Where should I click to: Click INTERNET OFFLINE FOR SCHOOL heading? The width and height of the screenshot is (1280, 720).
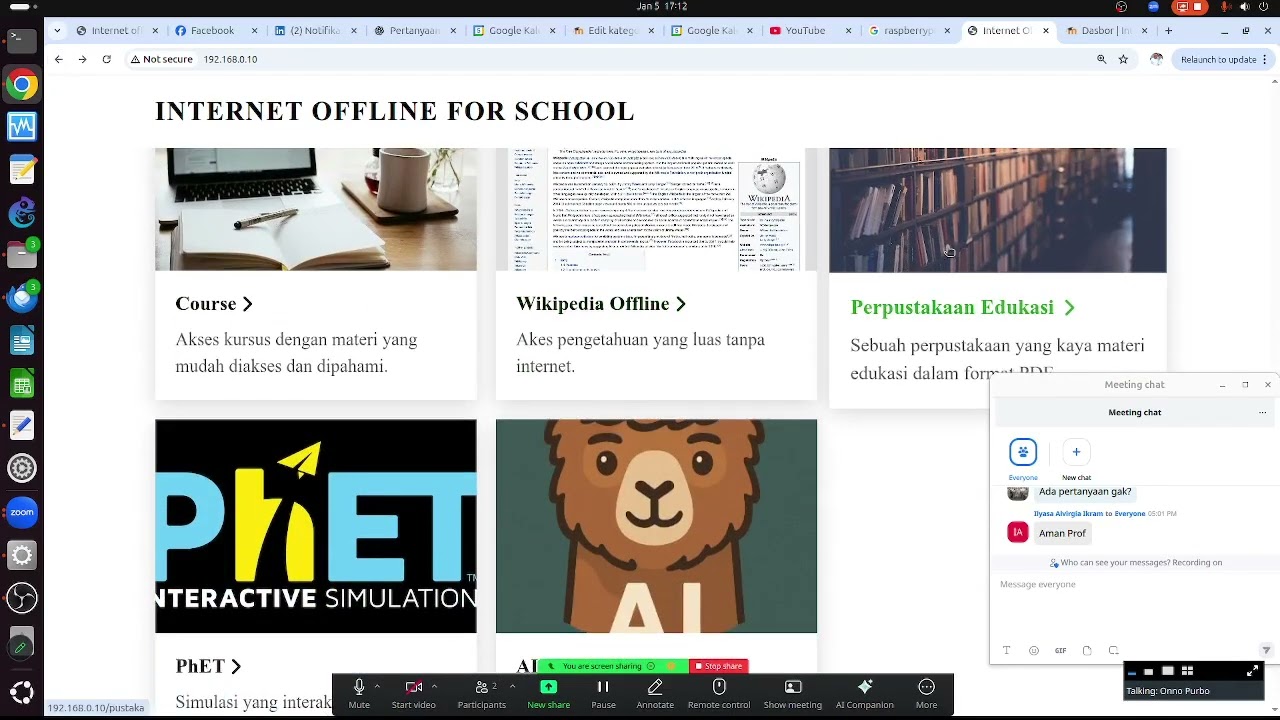[395, 111]
